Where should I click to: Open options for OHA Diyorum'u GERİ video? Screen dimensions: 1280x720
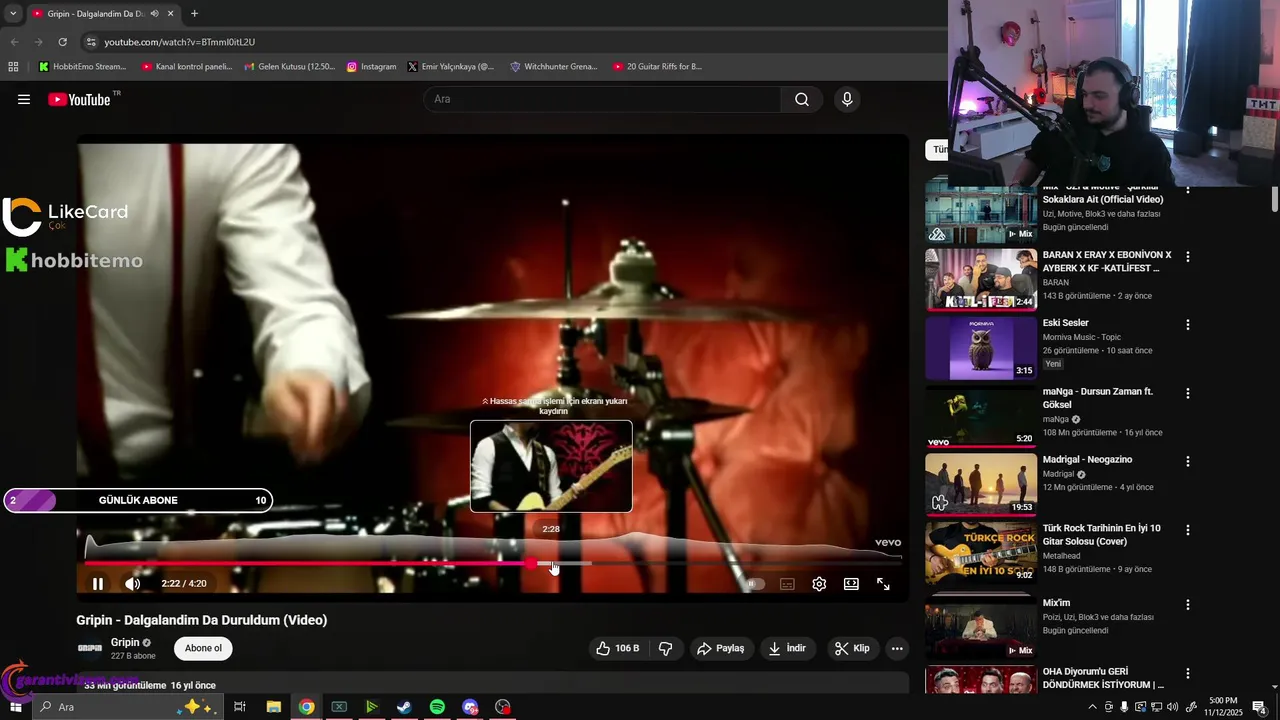click(1188, 673)
